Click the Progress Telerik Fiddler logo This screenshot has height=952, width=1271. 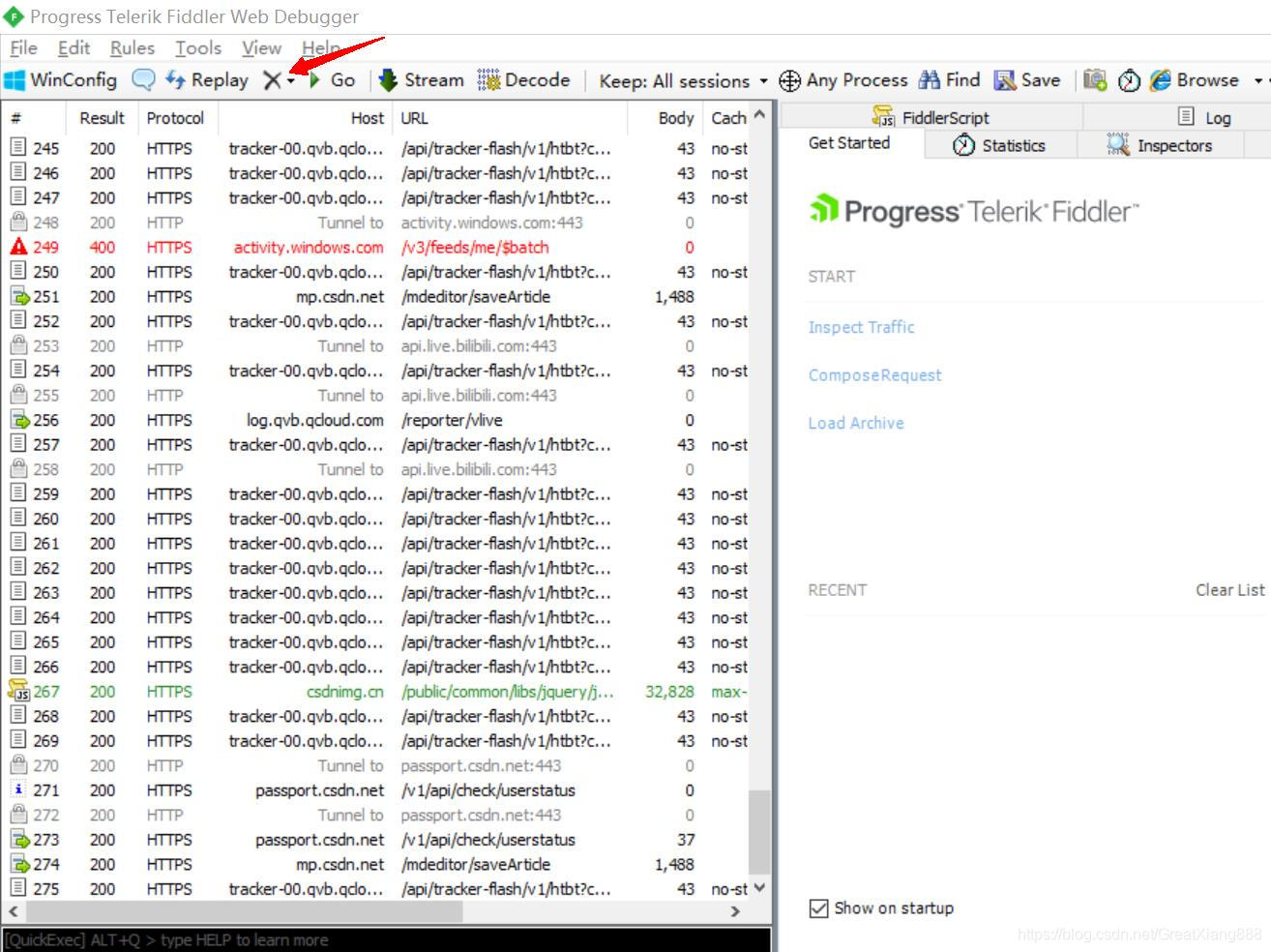974,211
